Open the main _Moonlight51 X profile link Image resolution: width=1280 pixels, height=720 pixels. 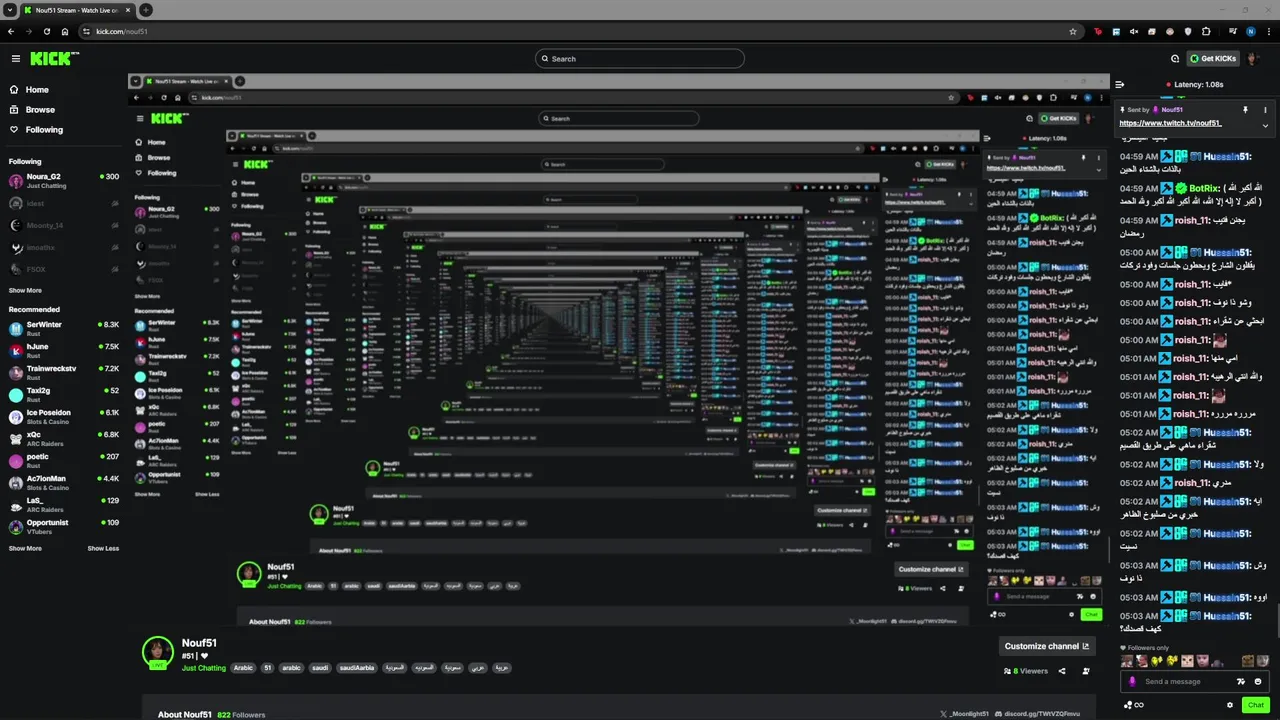pyautogui.click(x=964, y=714)
